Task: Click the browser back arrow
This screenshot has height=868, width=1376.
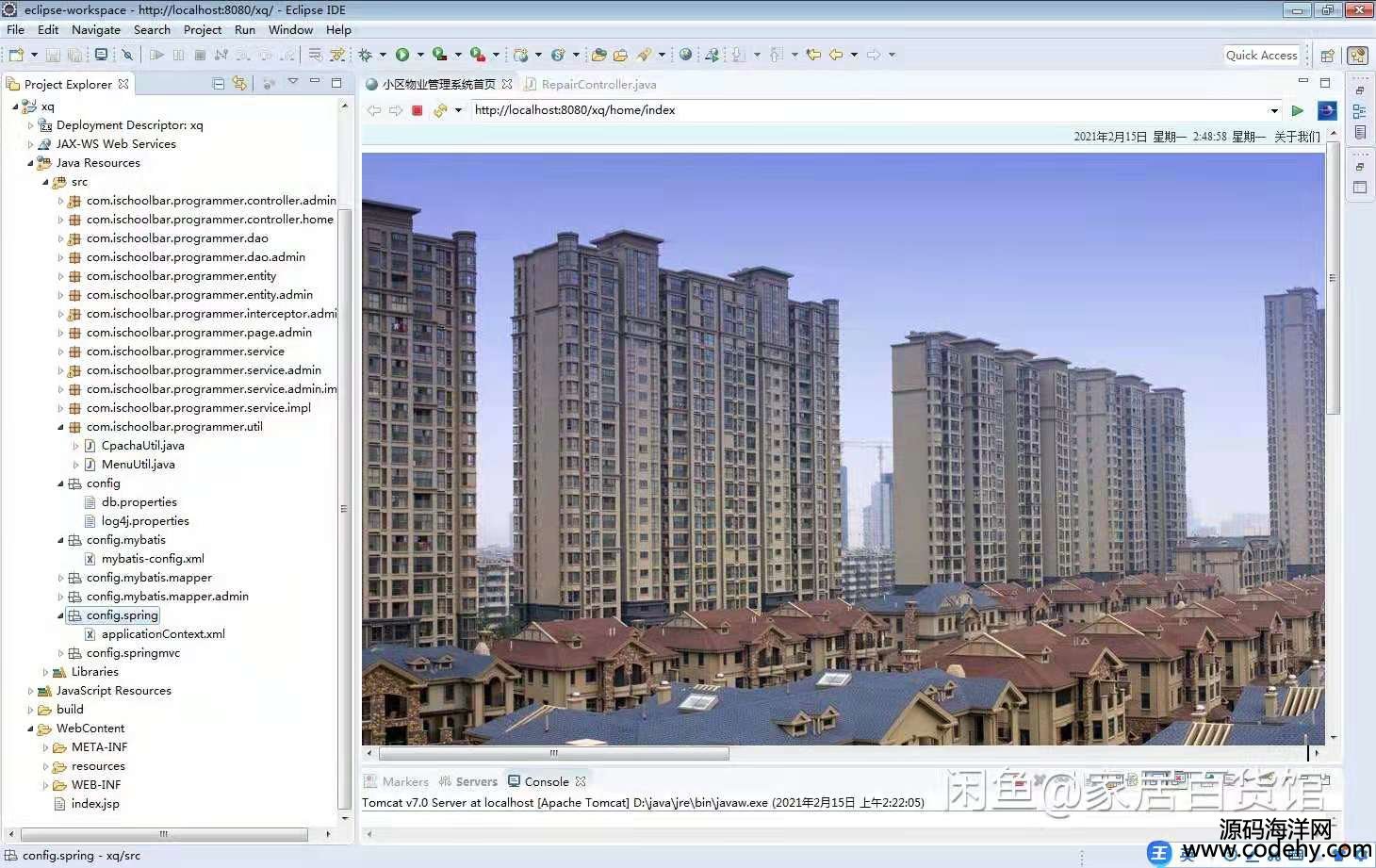Action: (374, 110)
